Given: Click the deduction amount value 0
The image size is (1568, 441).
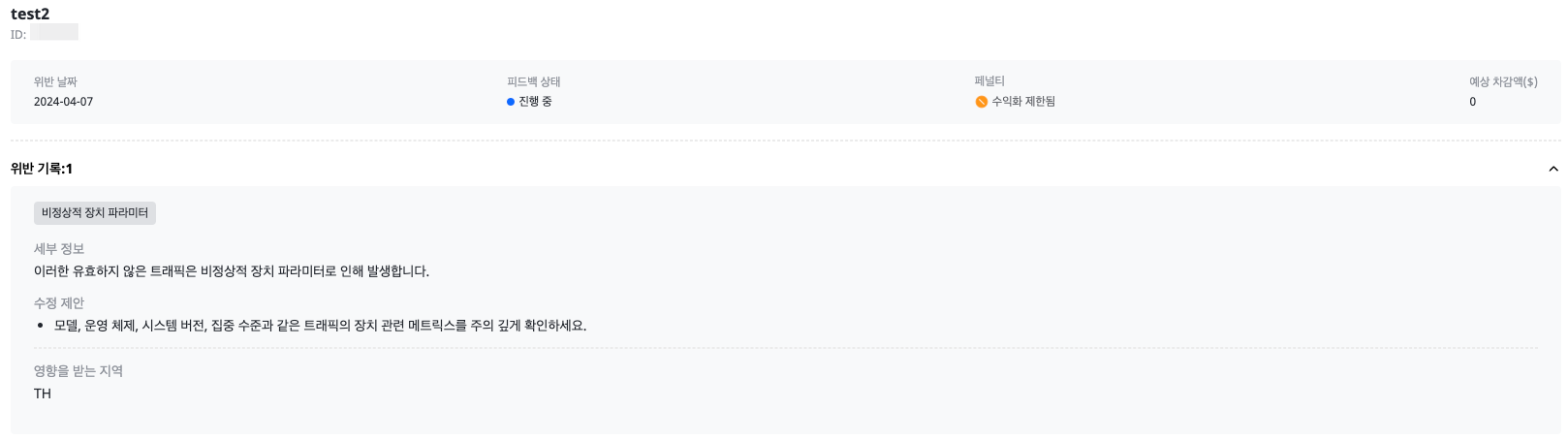Looking at the screenshot, I should click(1473, 102).
